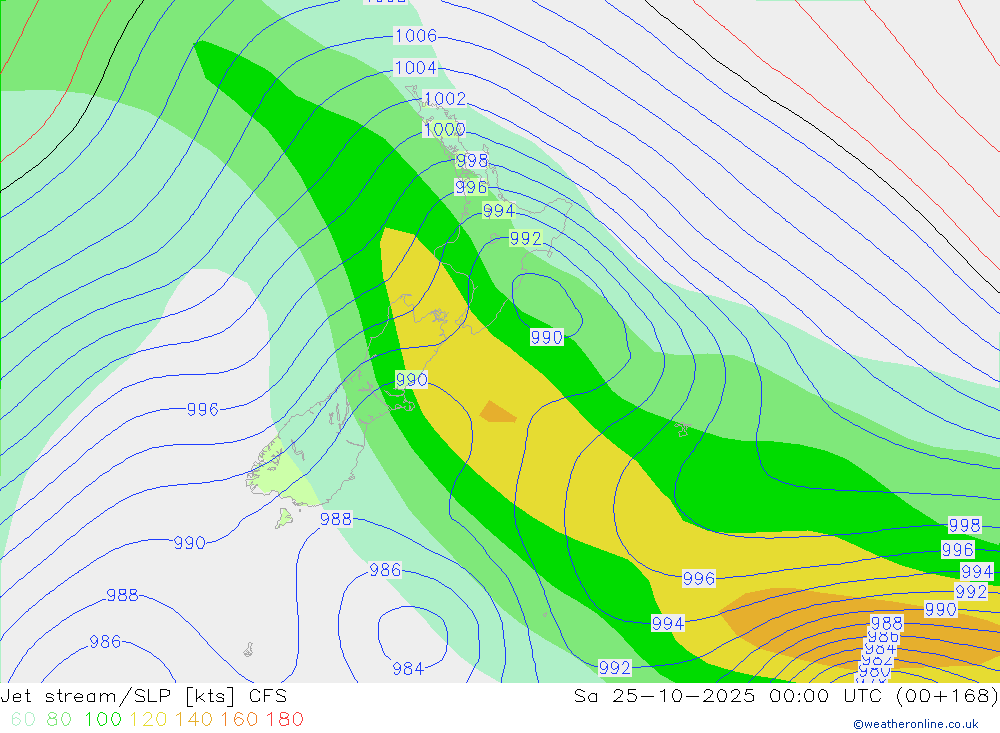Select the 1000 isobar label

pyautogui.click(x=445, y=130)
